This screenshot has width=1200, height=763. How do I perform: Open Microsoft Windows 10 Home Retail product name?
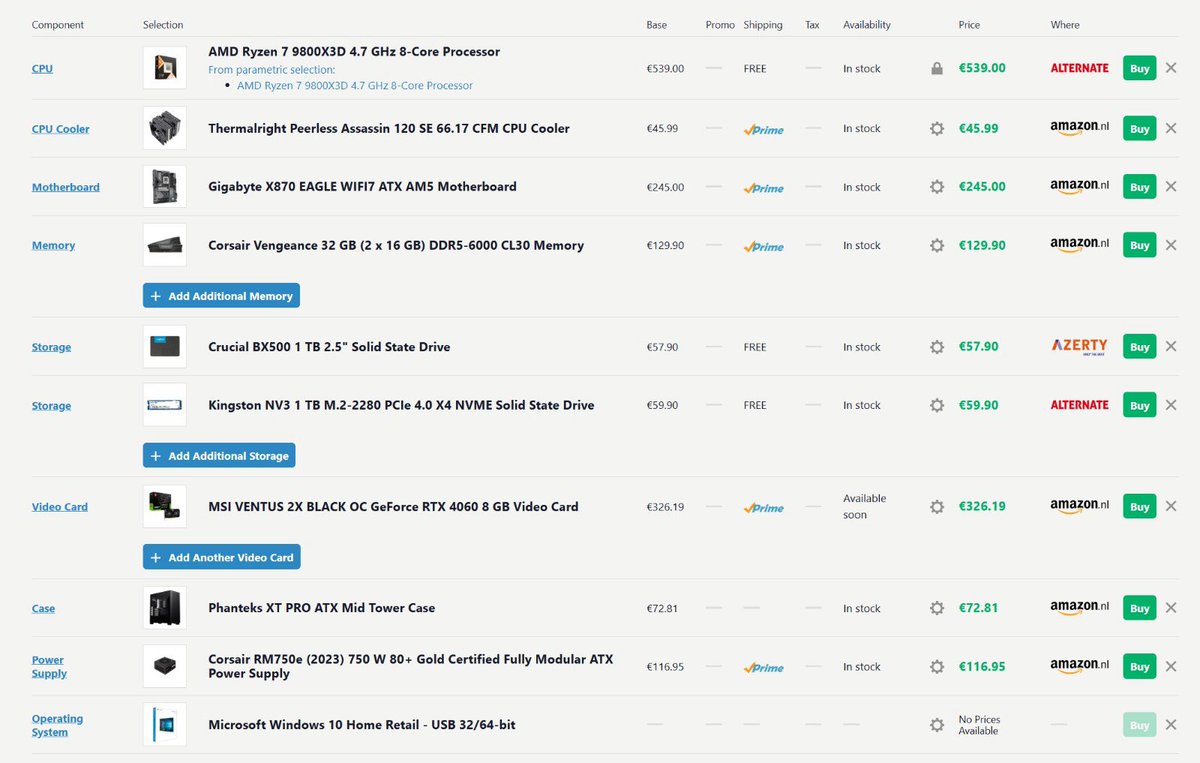[362, 725]
